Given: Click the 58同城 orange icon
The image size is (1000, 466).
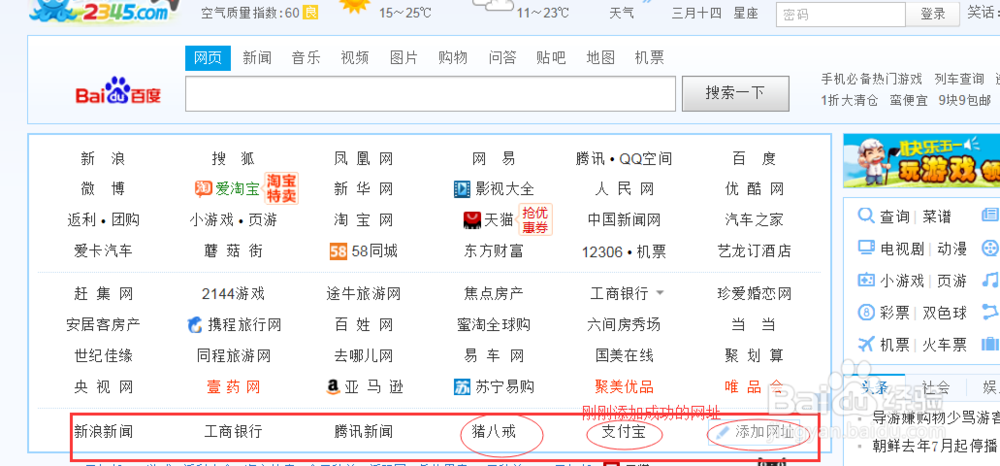Looking at the screenshot, I should point(339,251).
